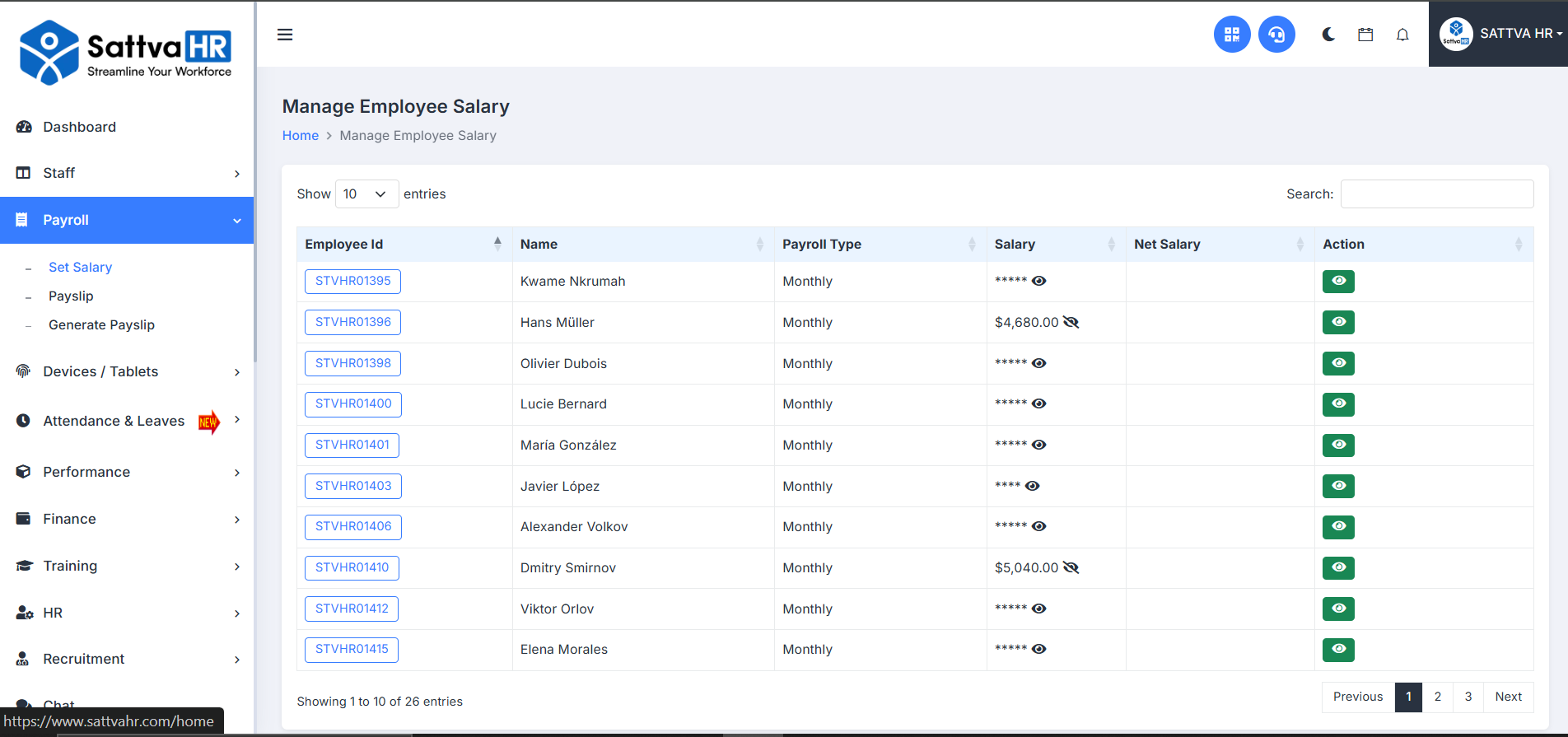Select Payslip in Payroll submenu
Viewport: 1568px width, 737px height.
[71, 296]
